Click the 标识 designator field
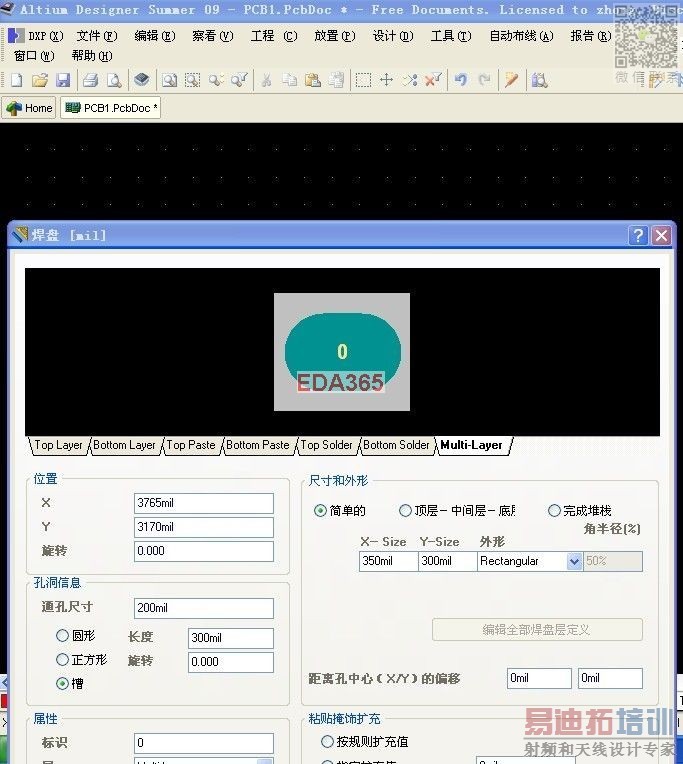This screenshot has width=683, height=764. click(x=204, y=743)
